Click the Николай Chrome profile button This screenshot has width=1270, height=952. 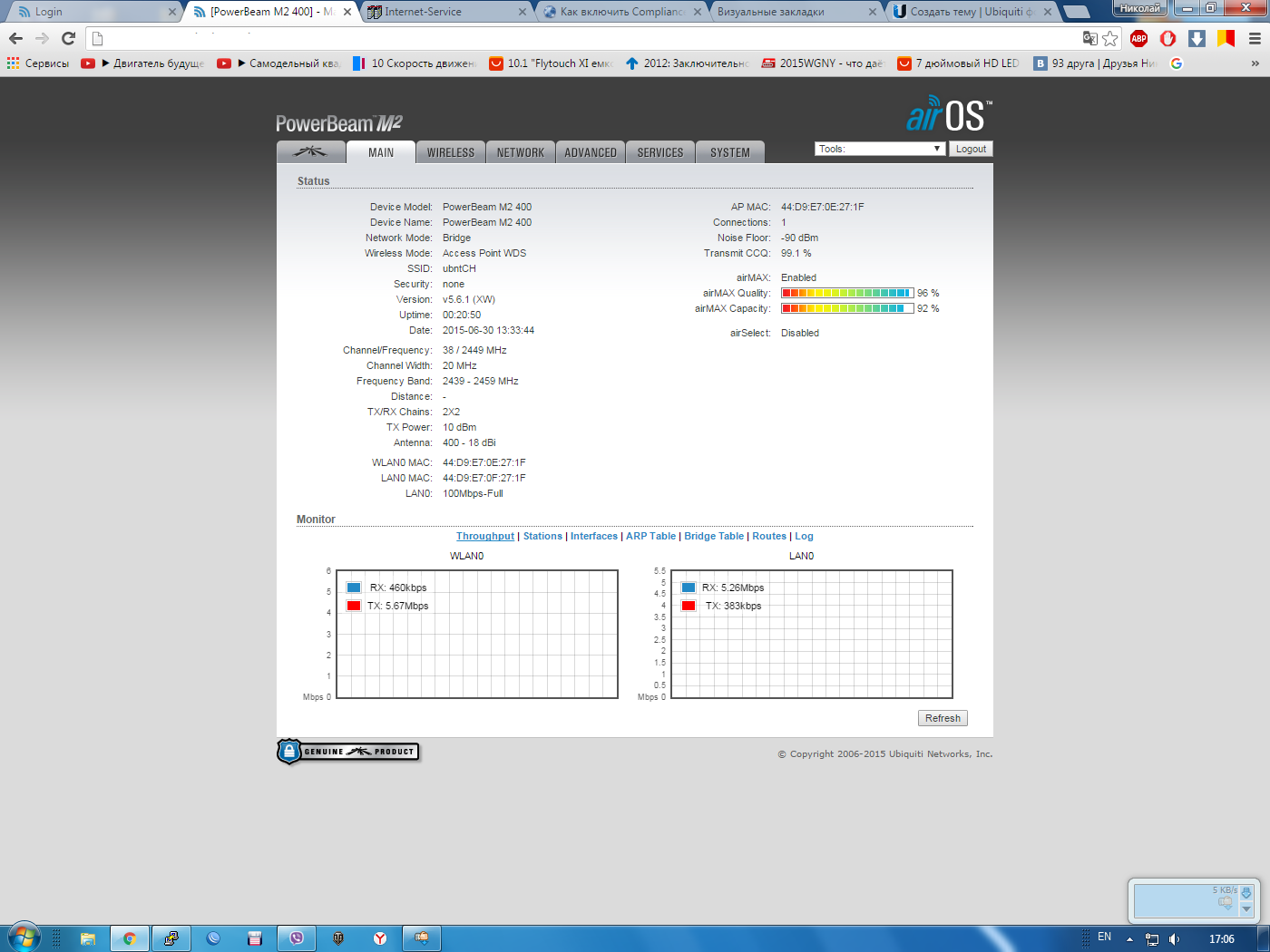tap(1140, 8)
